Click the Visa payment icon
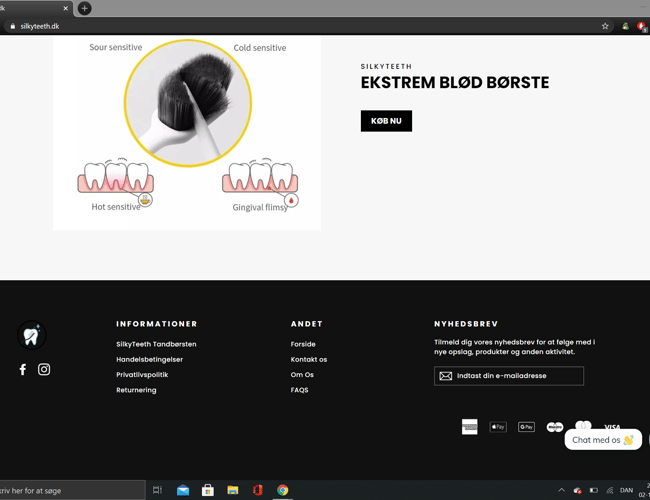The height and width of the screenshot is (500, 650). tap(612, 427)
